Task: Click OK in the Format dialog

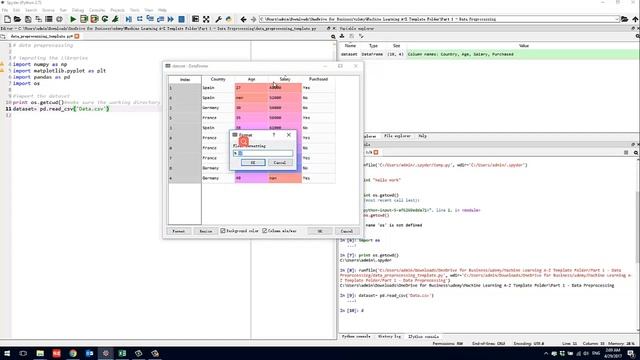Action: click(x=253, y=163)
